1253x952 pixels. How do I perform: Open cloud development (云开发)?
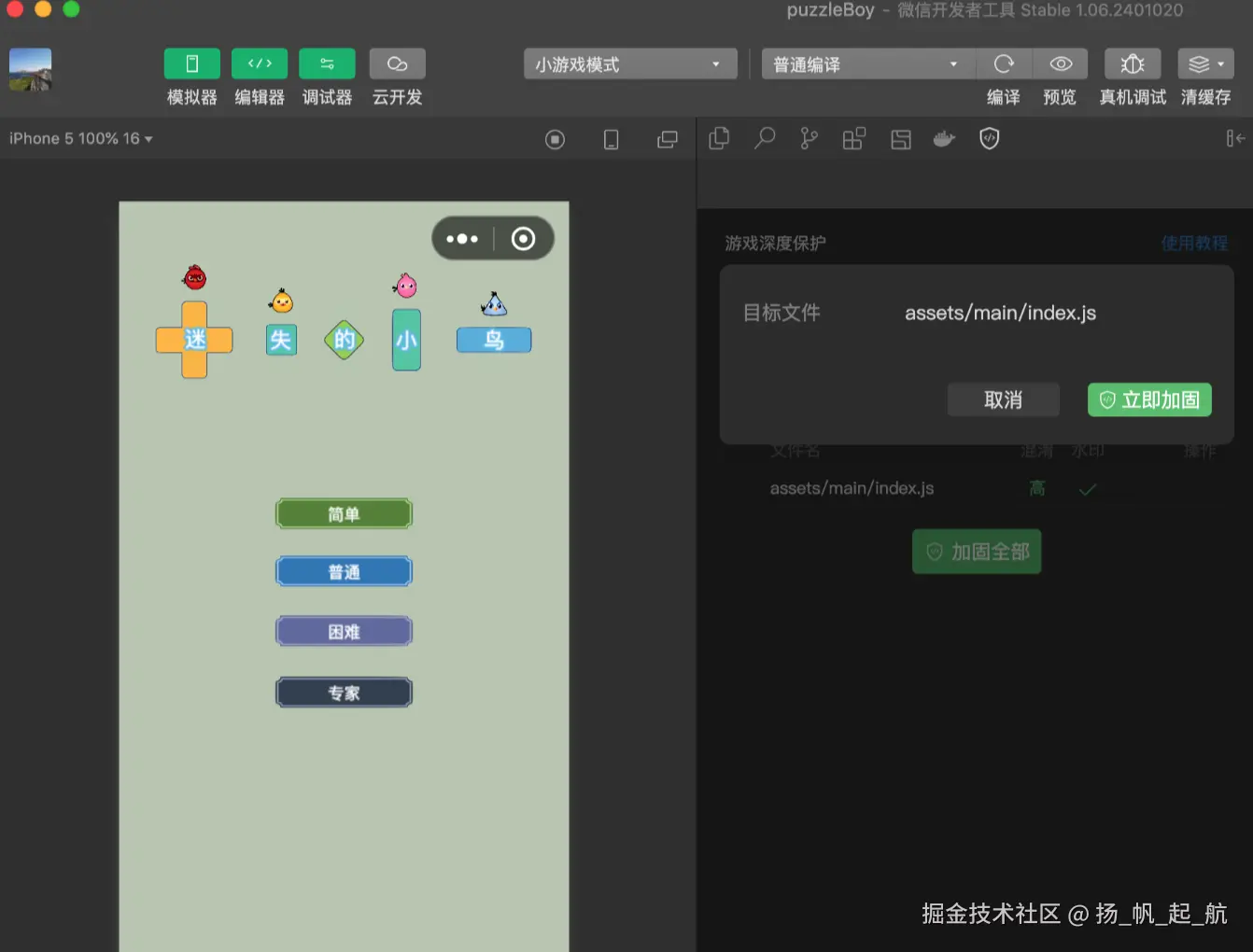398,63
